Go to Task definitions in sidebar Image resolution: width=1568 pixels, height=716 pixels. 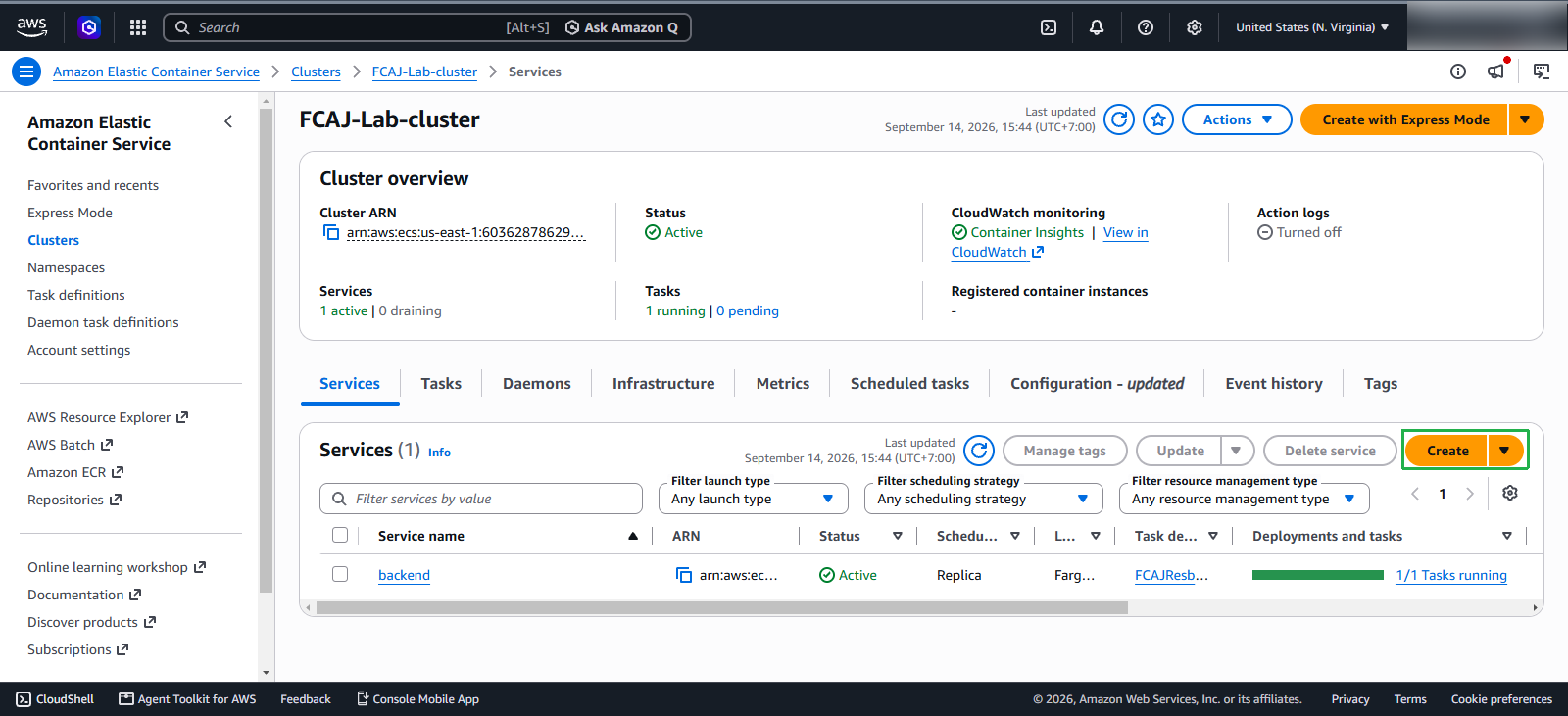pos(76,295)
